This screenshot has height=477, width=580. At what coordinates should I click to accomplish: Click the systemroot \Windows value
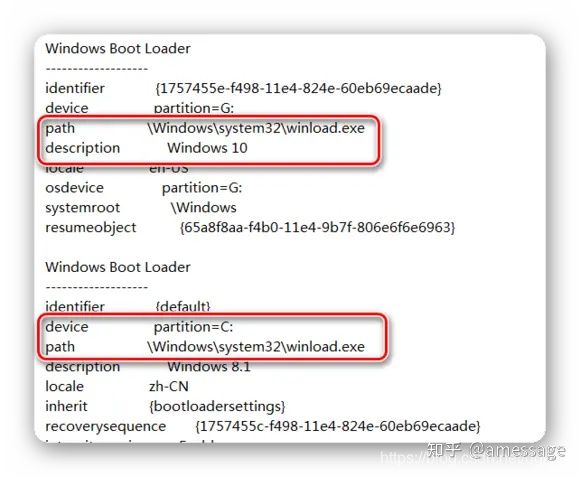pyautogui.click(x=203, y=208)
